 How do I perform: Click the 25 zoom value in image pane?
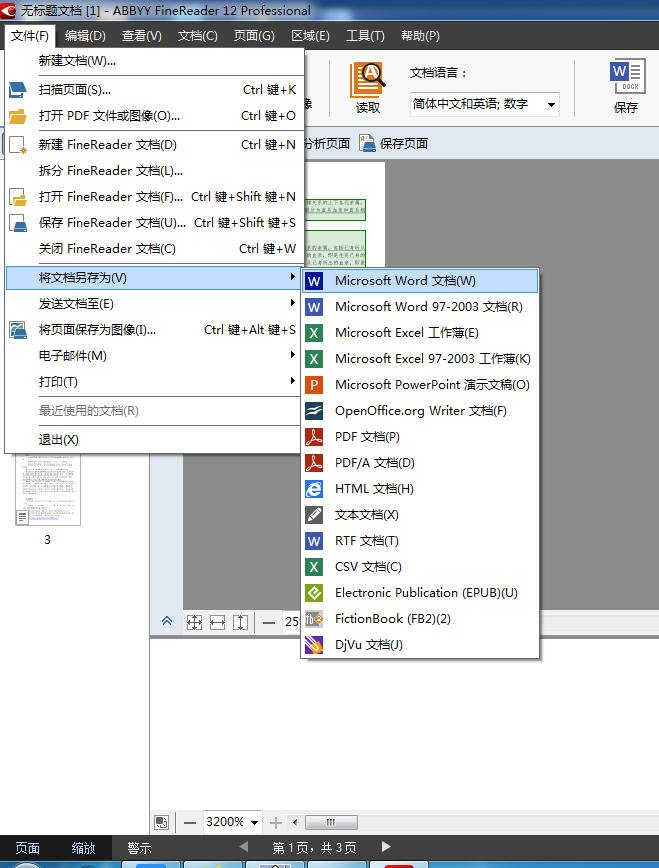point(292,622)
